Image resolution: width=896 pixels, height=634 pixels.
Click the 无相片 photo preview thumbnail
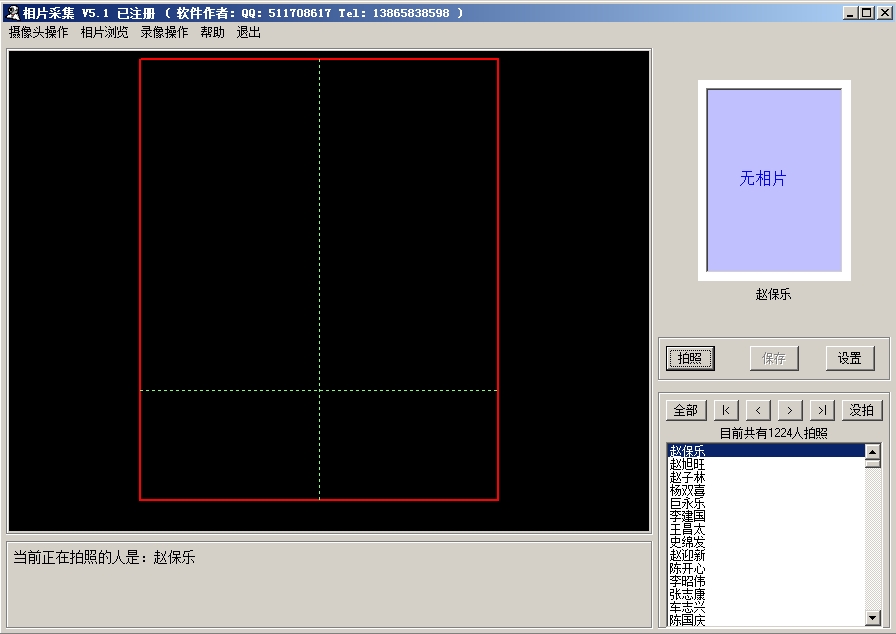774,180
